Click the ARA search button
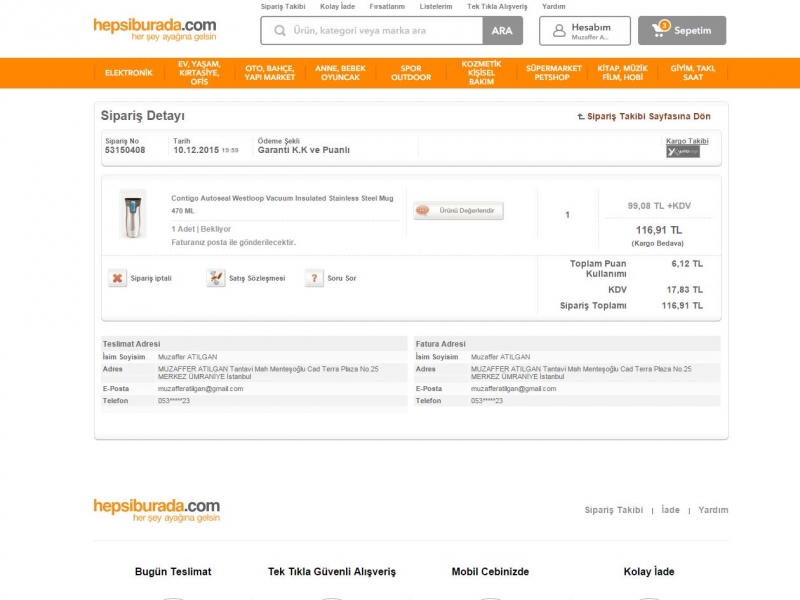Viewport: 800px width, 600px height. tap(503, 31)
